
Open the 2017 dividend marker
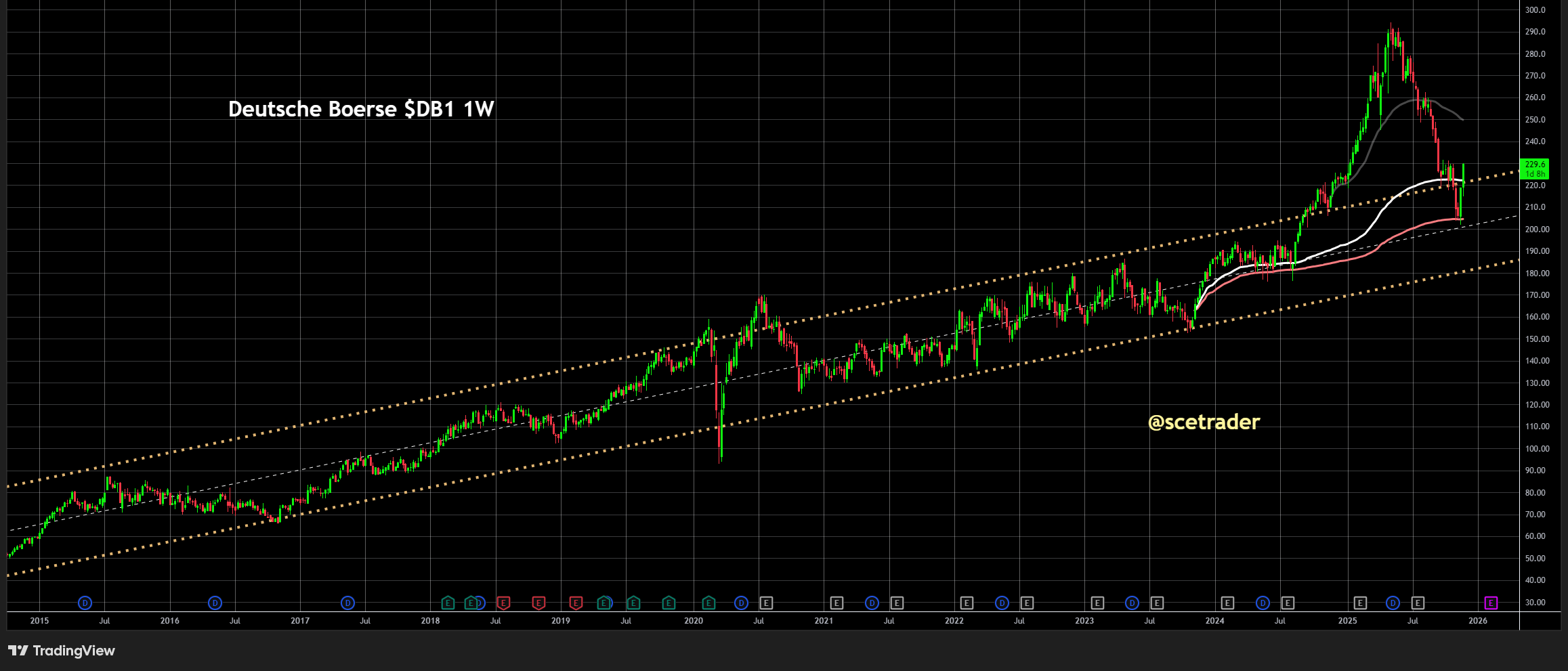pos(347,603)
